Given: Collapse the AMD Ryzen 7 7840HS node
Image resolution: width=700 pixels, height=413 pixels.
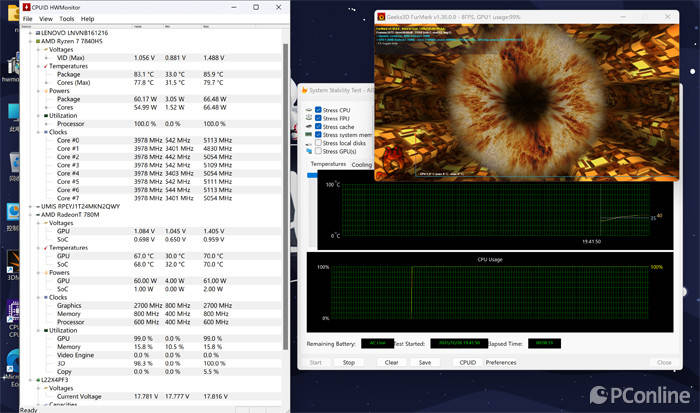Looking at the screenshot, I should (30, 41).
